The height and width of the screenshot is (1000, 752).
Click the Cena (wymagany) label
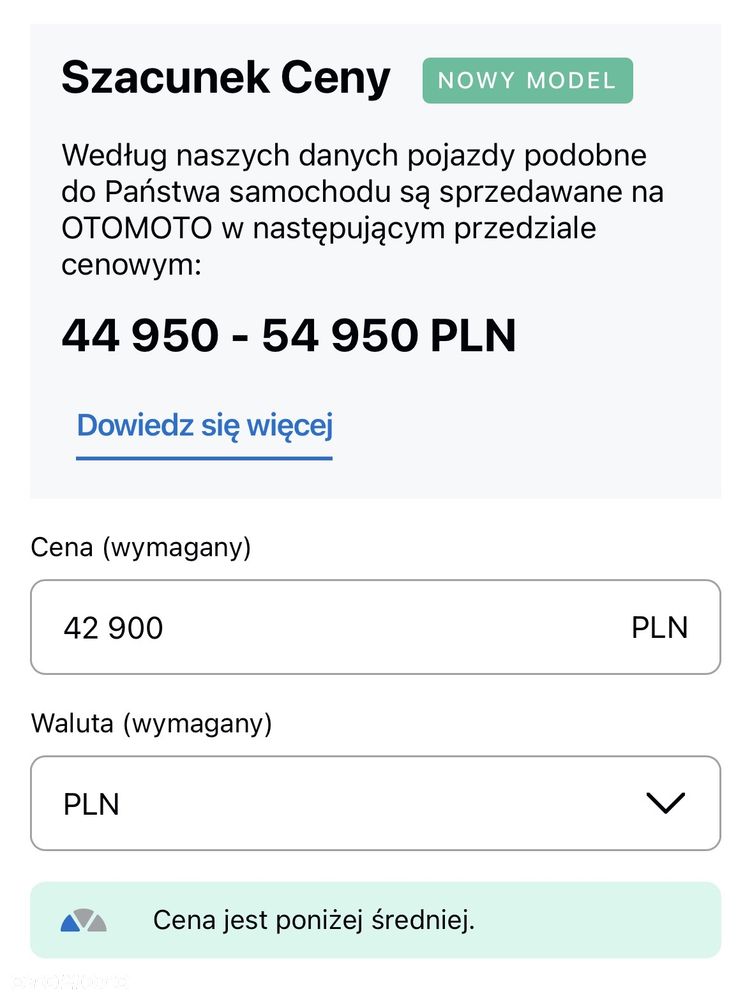pyautogui.click(x=141, y=548)
